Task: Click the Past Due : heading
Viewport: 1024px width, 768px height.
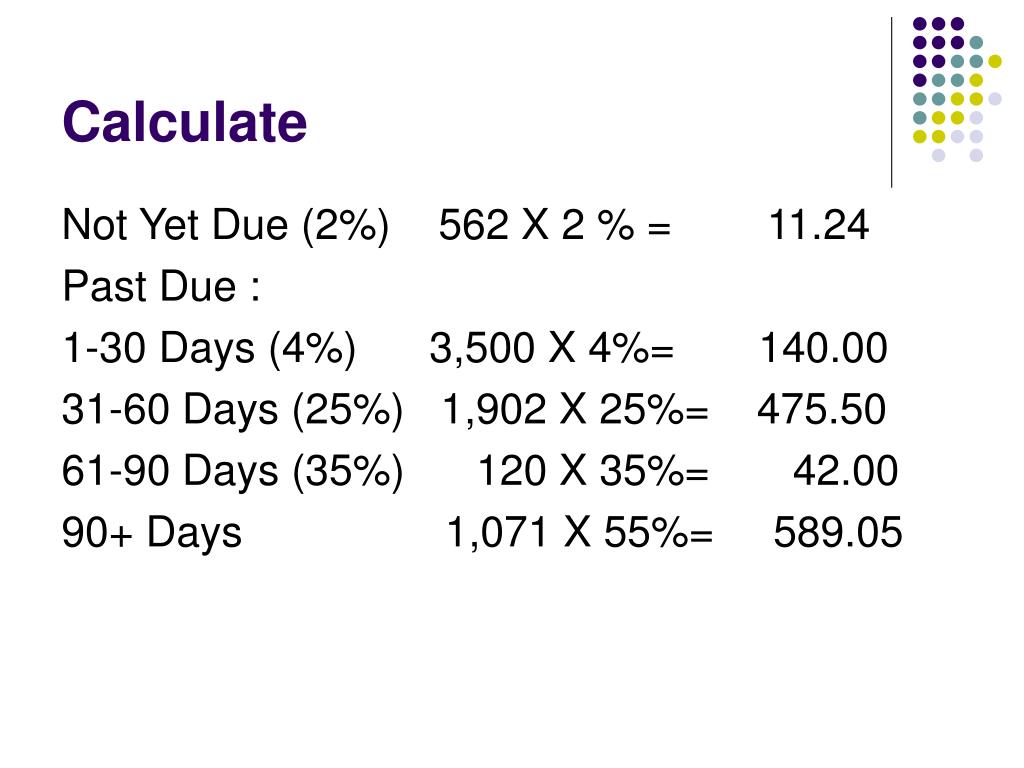Action: click(x=161, y=287)
